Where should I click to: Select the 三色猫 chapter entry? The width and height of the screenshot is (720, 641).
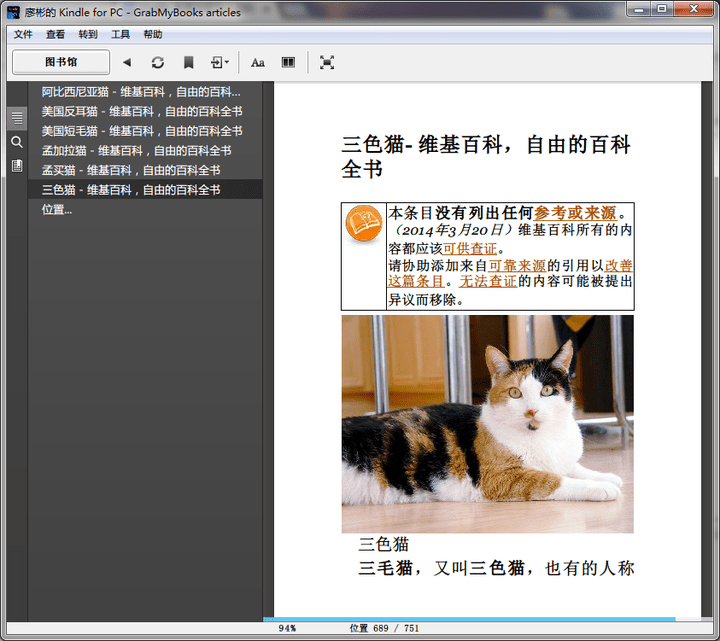point(145,190)
